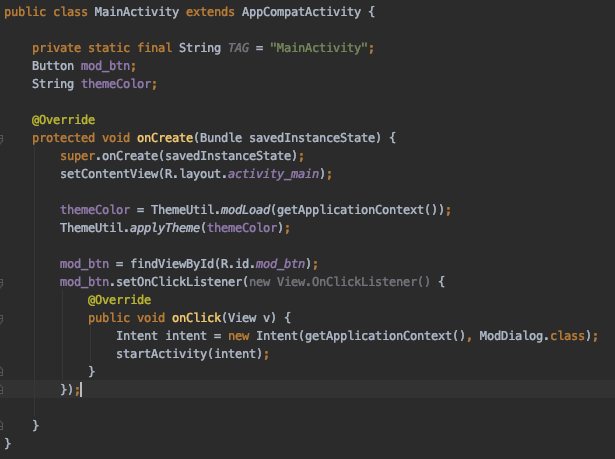Click the final keyword on the TAG line
Image resolution: width=615 pixels, height=459 pixels.
pos(154,48)
